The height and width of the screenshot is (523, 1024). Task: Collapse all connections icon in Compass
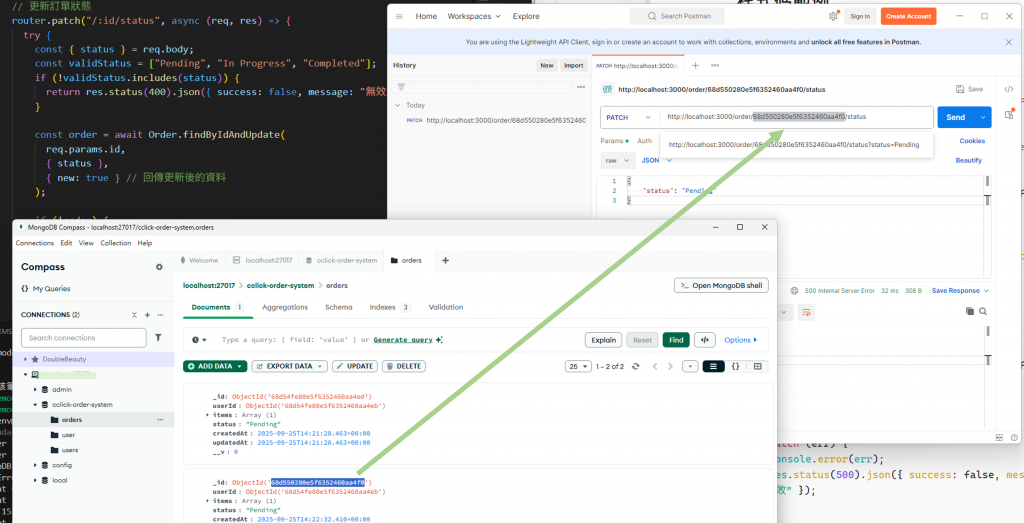(x=135, y=315)
